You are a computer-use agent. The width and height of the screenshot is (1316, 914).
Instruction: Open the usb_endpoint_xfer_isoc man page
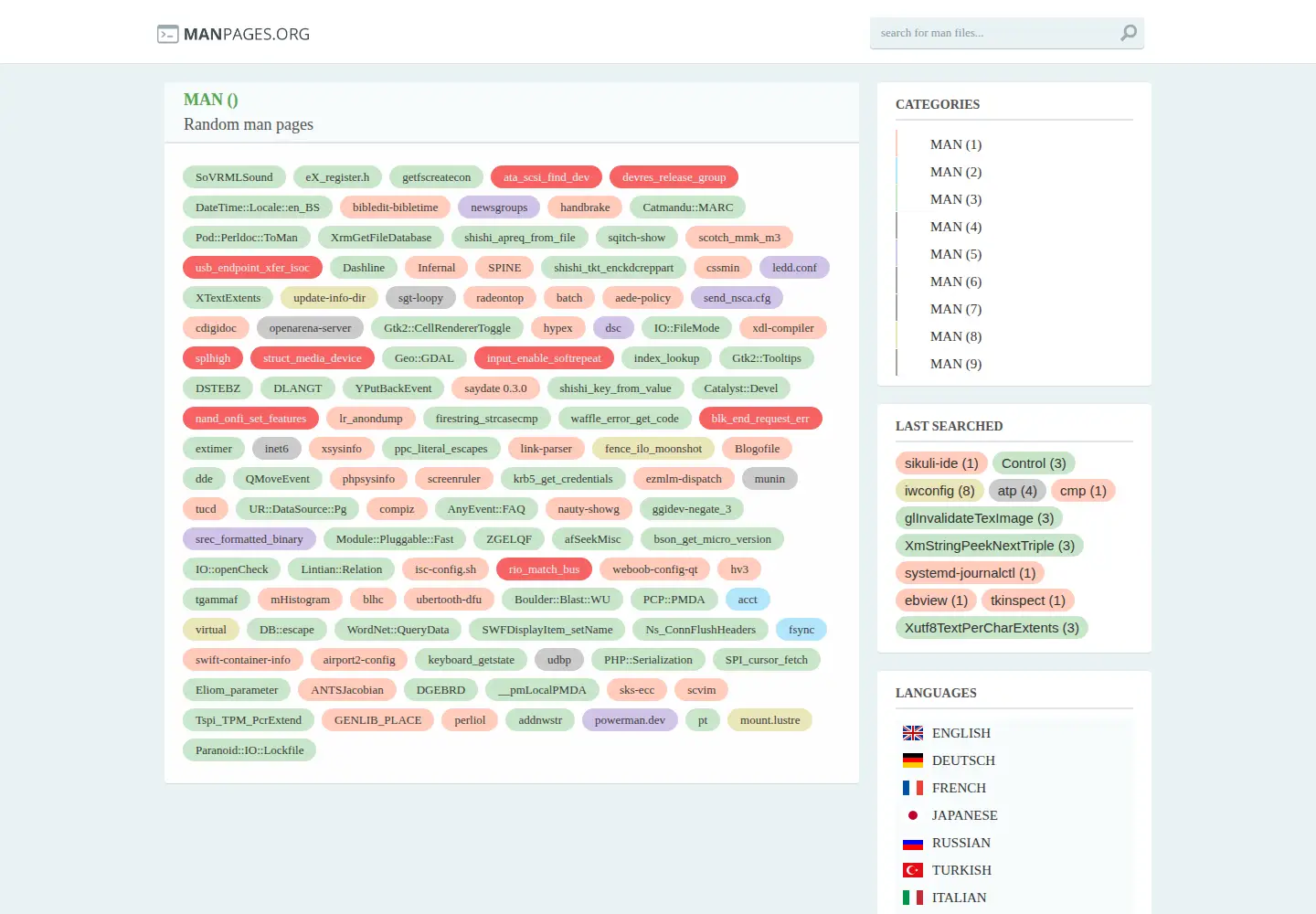coord(252,268)
